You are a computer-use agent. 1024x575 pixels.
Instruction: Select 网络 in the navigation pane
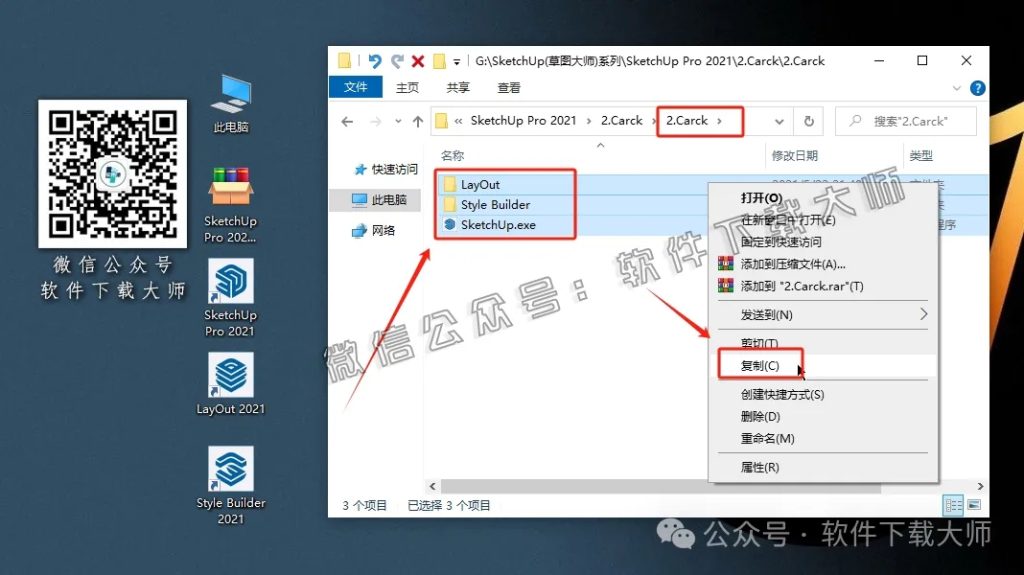click(x=374, y=231)
